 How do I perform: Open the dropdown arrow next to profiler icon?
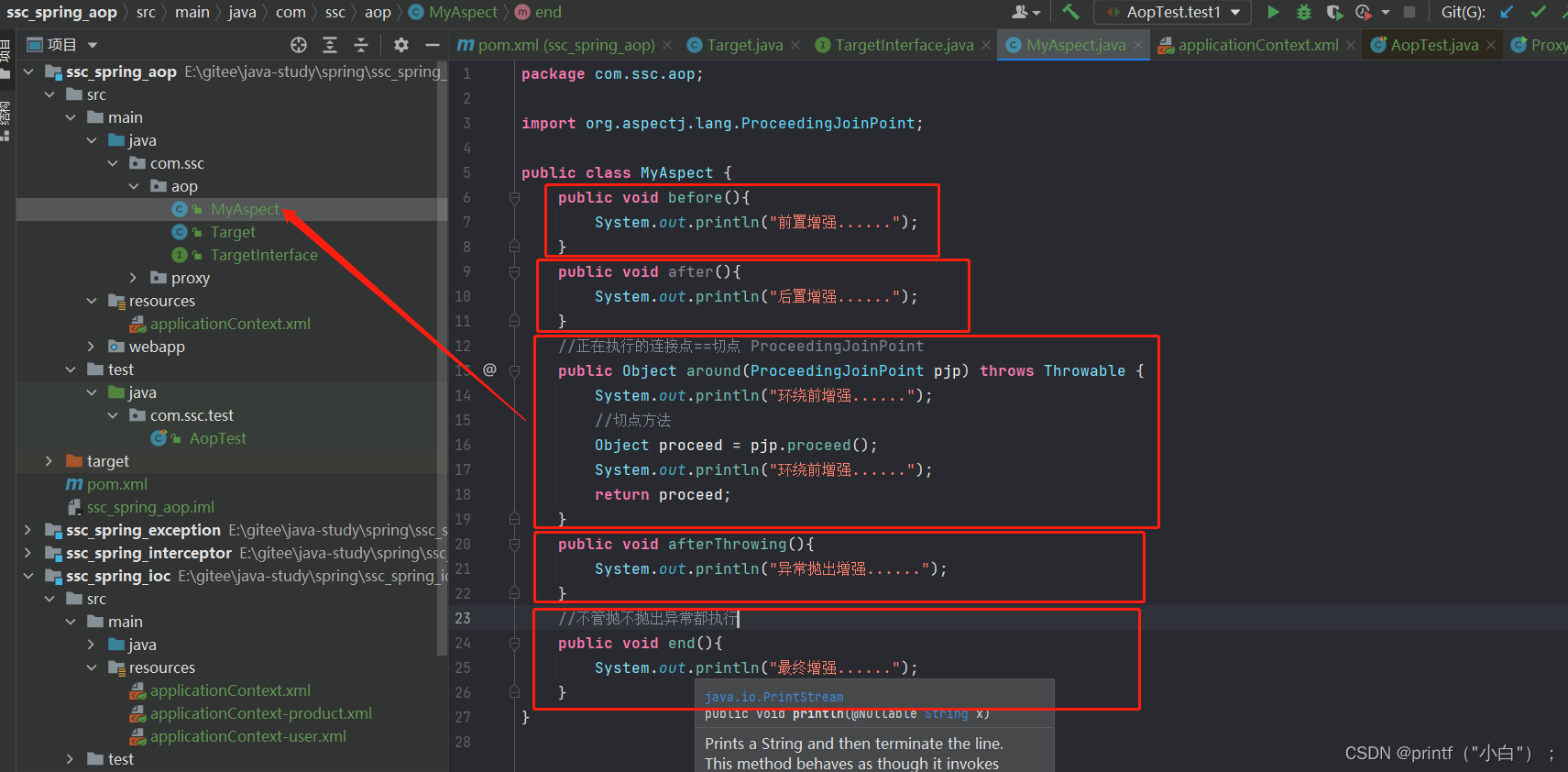pyautogui.click(x=1386, y=12)
